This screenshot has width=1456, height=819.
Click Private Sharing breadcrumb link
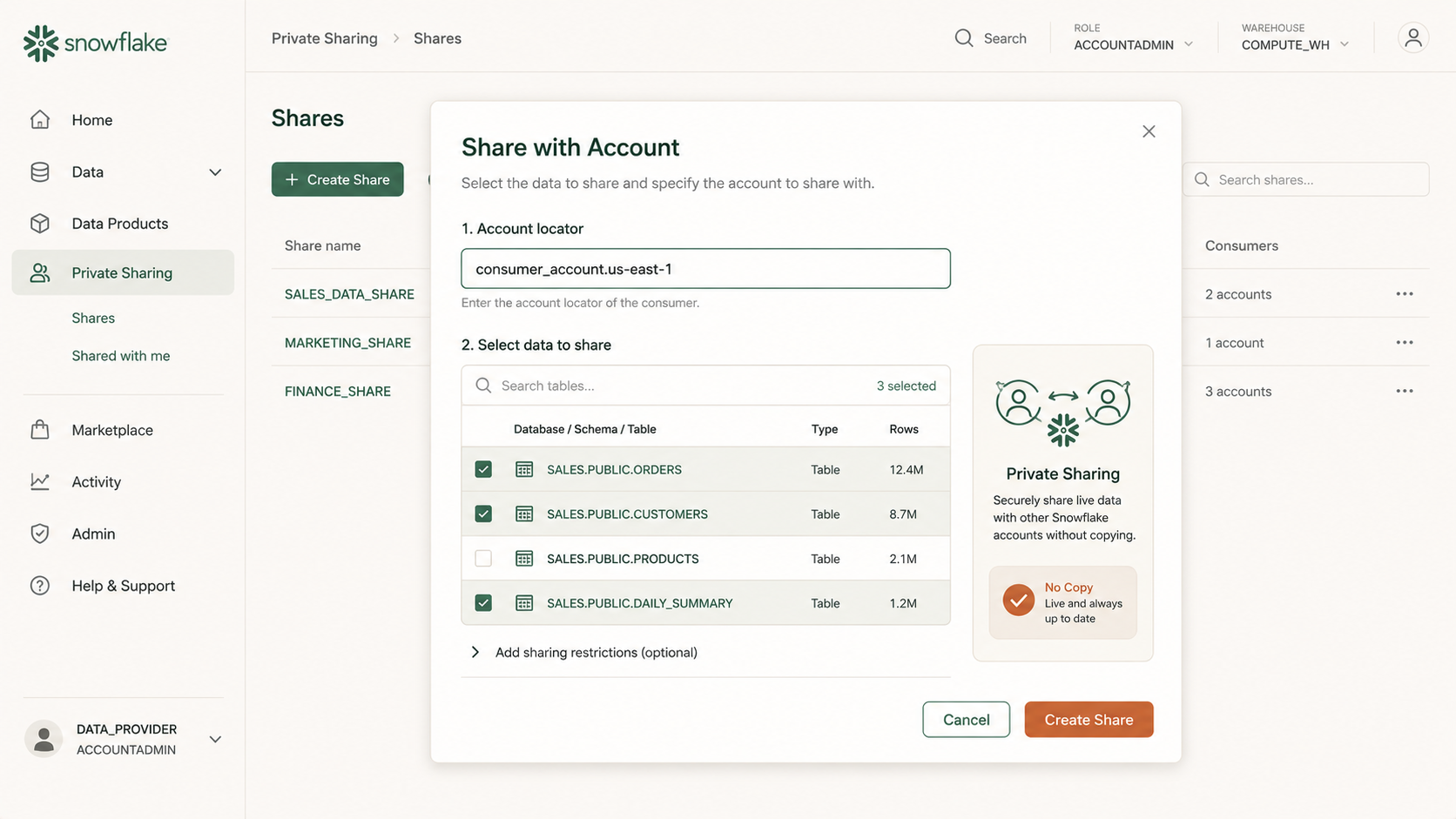click(x=325, y=38)
